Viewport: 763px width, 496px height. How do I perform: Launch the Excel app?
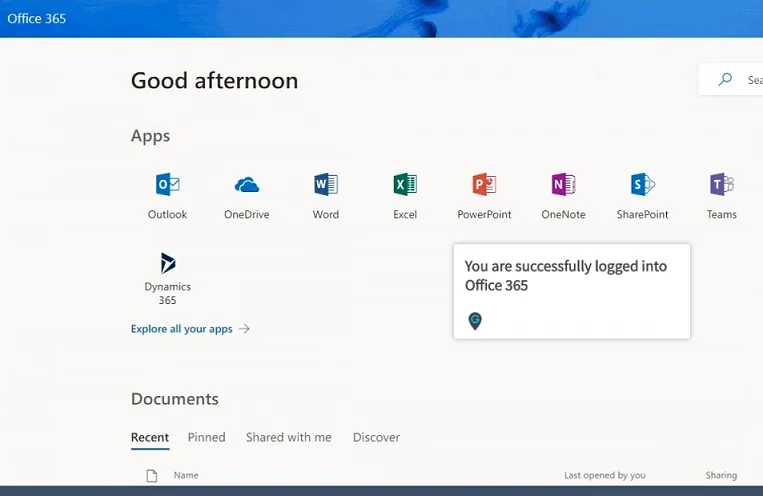pyautogui.click(x=405, y=196)
